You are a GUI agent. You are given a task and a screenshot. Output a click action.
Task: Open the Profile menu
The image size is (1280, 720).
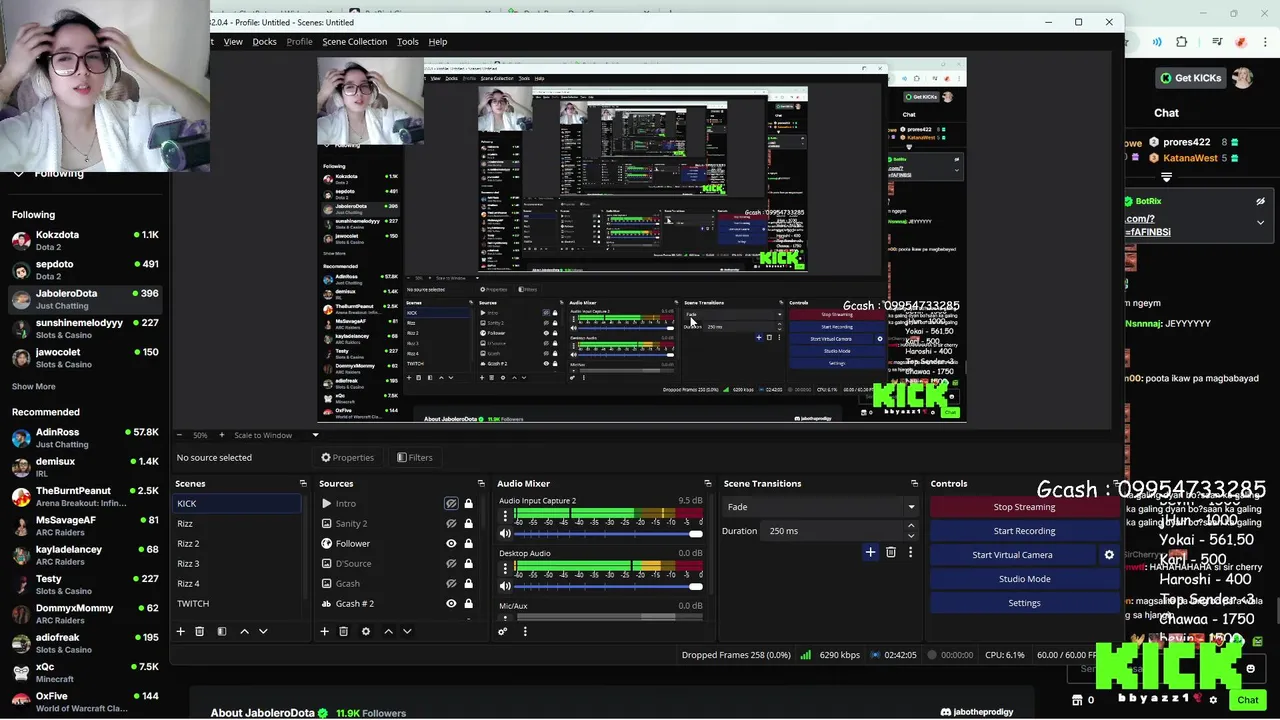(299, 42)
